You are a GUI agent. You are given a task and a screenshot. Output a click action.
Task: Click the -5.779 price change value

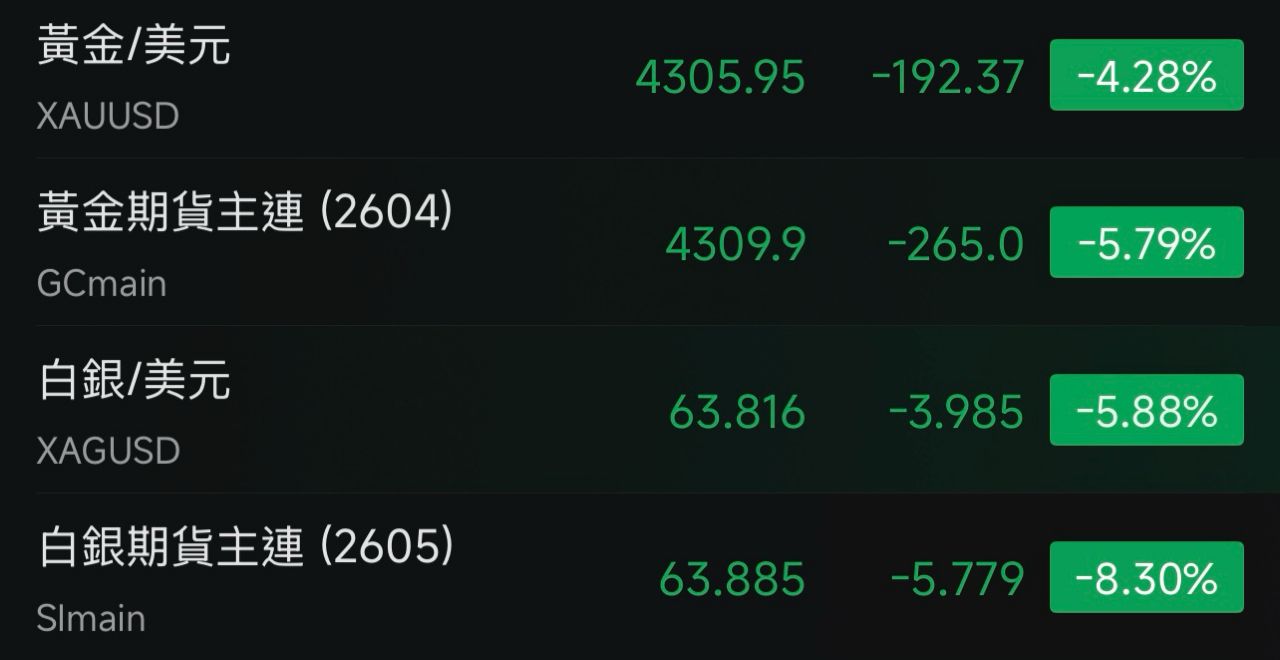(x=956, y=579)
